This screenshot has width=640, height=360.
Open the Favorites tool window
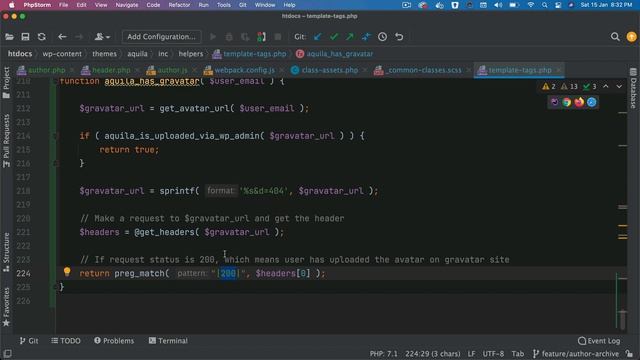[x=6, y=307]
